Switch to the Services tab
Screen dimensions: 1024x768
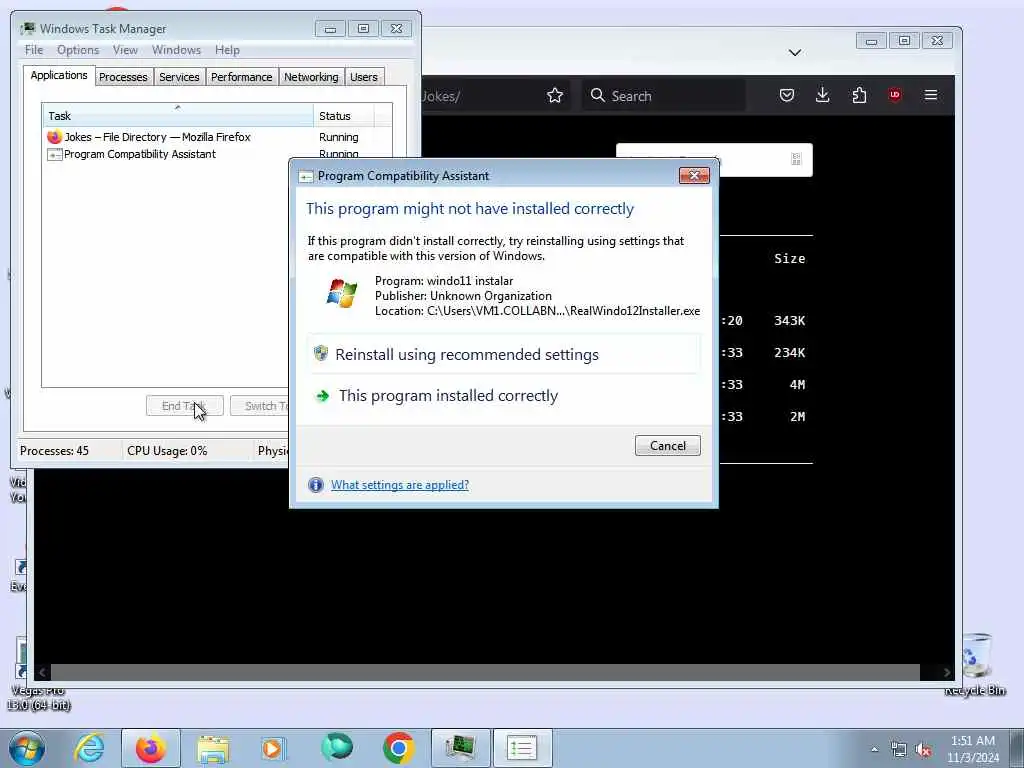[179, 77]
